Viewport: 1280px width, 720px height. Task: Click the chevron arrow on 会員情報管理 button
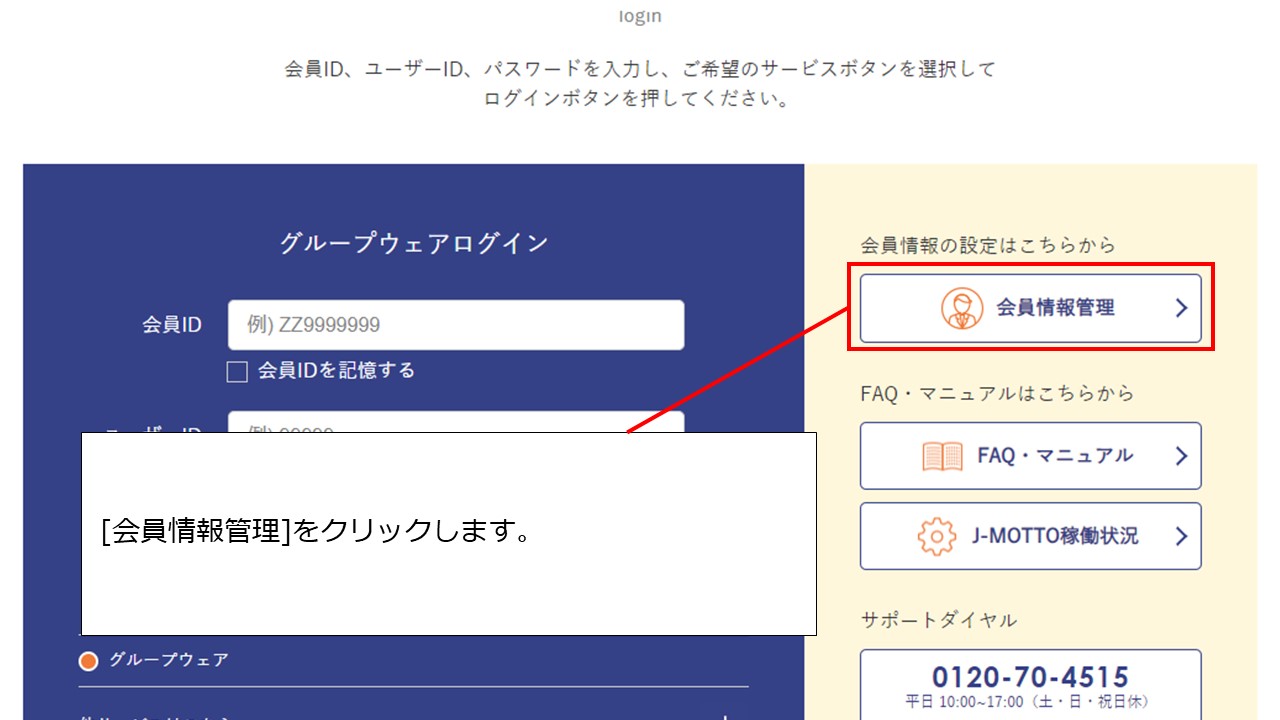tap(1184, 308)
